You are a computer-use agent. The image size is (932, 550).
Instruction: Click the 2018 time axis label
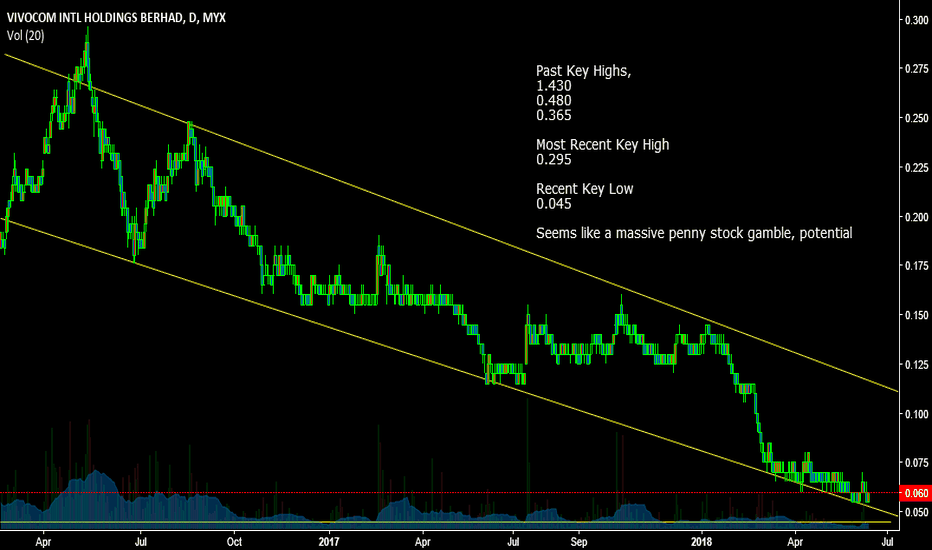702,542
